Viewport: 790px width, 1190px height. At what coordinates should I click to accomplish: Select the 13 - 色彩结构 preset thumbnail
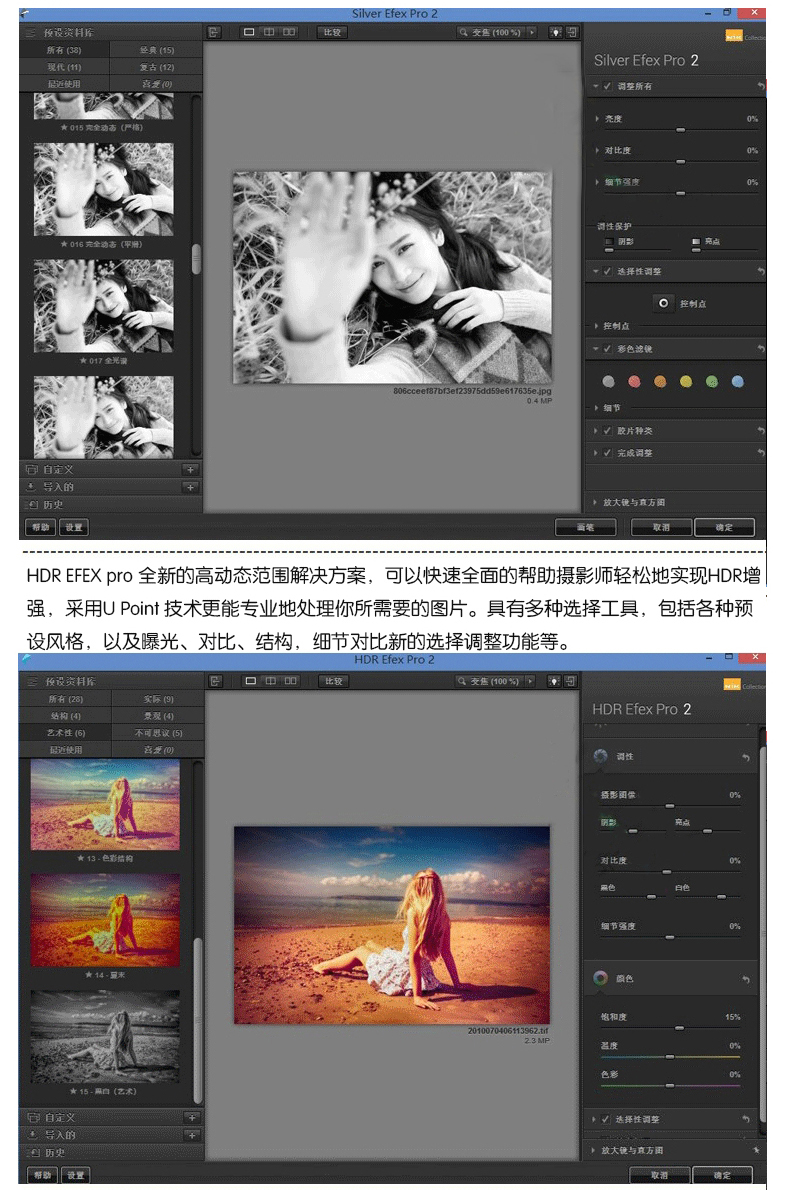(105, 804)
